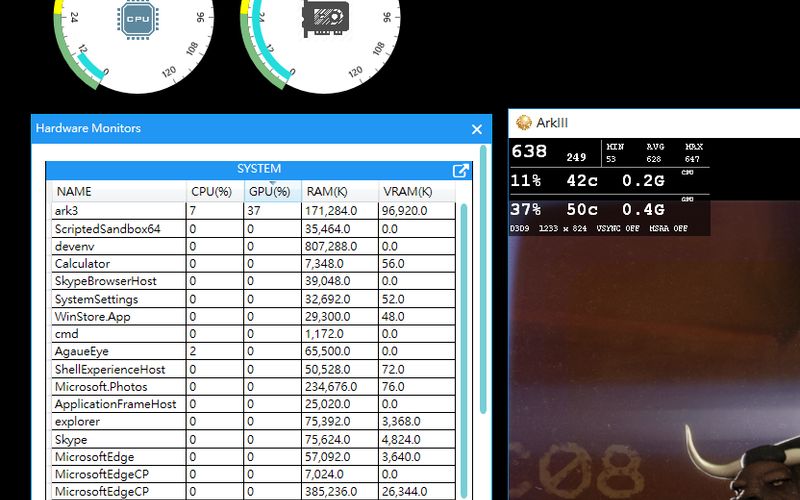800x500 pixels.
Task: Click the ArkIII window title icon
Action: [x=523, y=123]
